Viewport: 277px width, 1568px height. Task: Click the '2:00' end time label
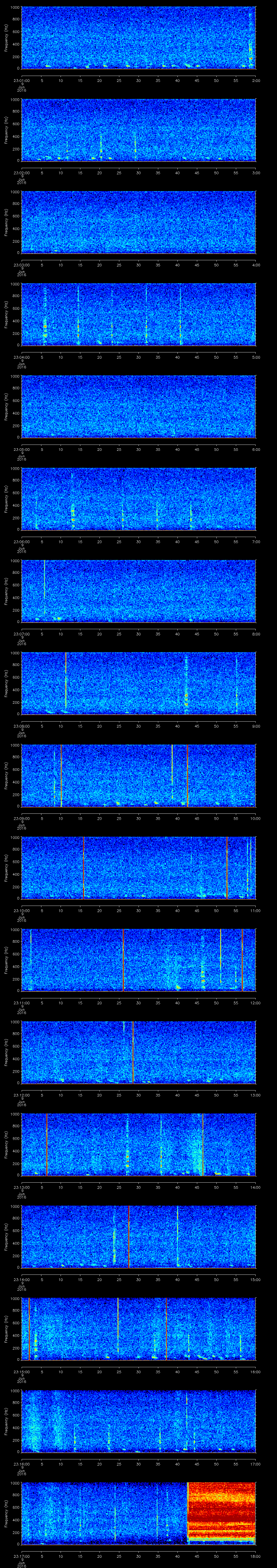[256, 80]
